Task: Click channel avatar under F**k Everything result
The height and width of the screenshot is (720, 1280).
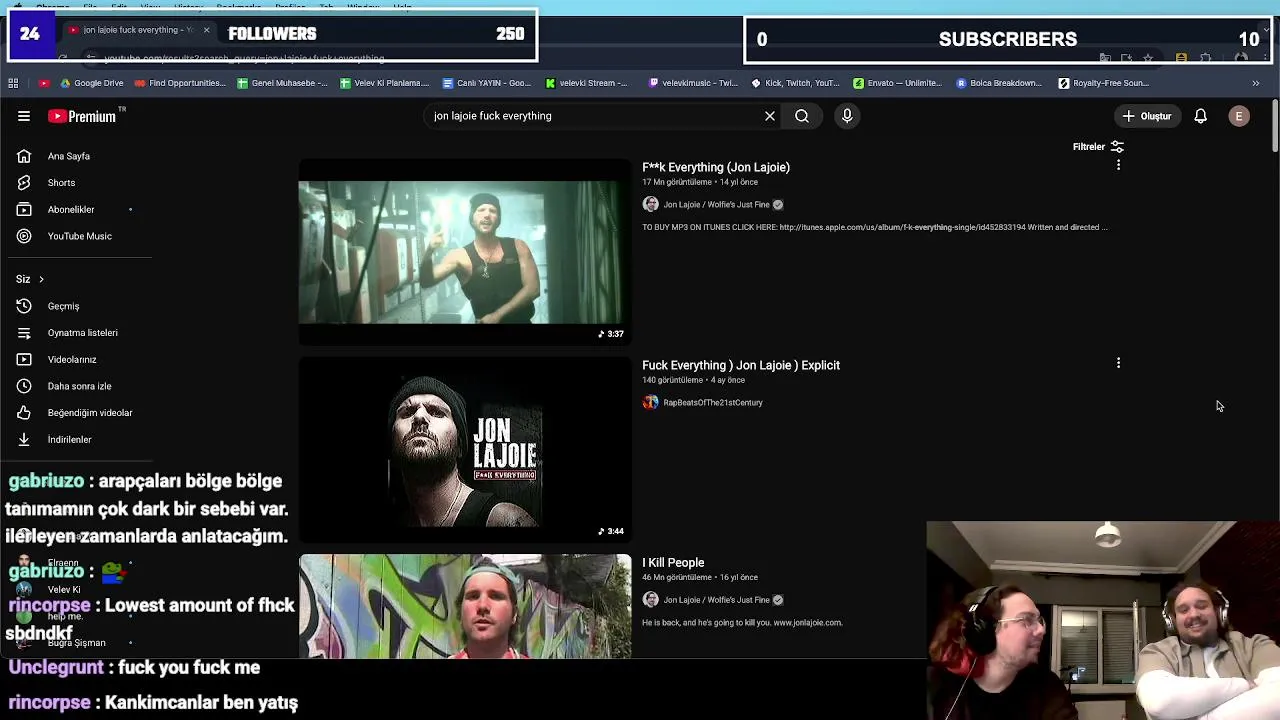Action: (651, 205)
